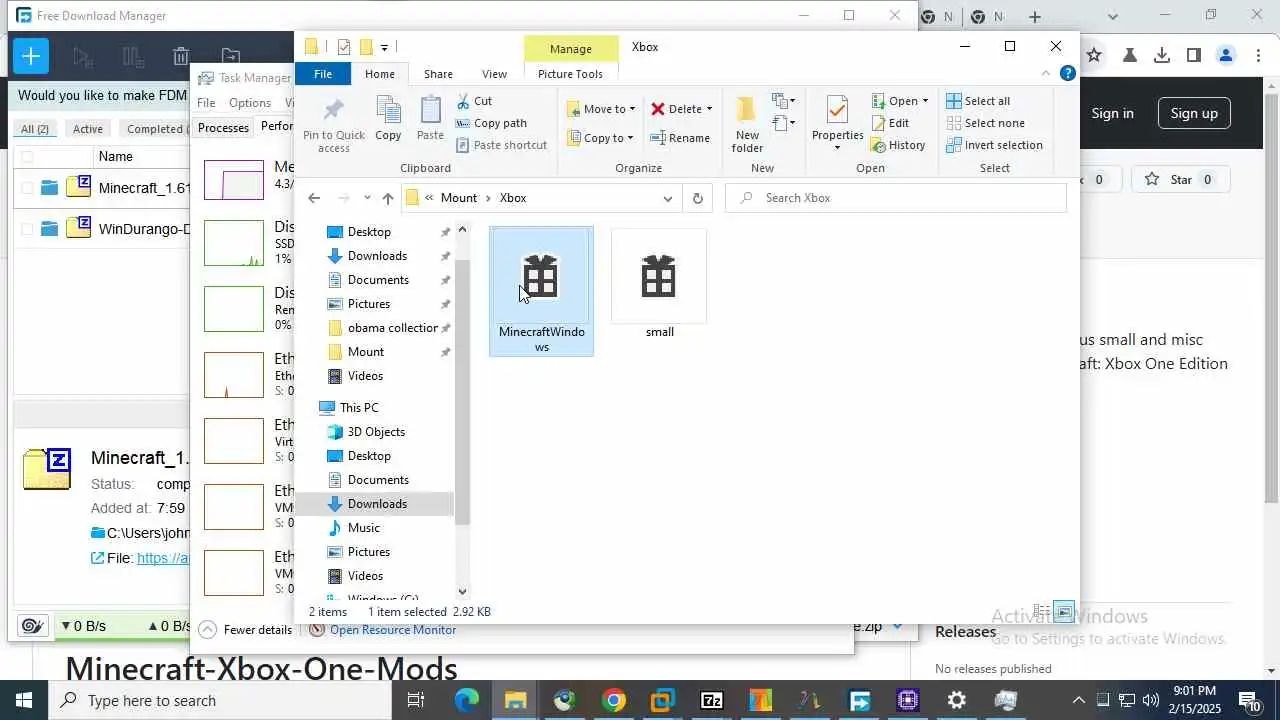Click Copy path in Clipboard group
The image size is (1280, 720).
click(491, 123)
